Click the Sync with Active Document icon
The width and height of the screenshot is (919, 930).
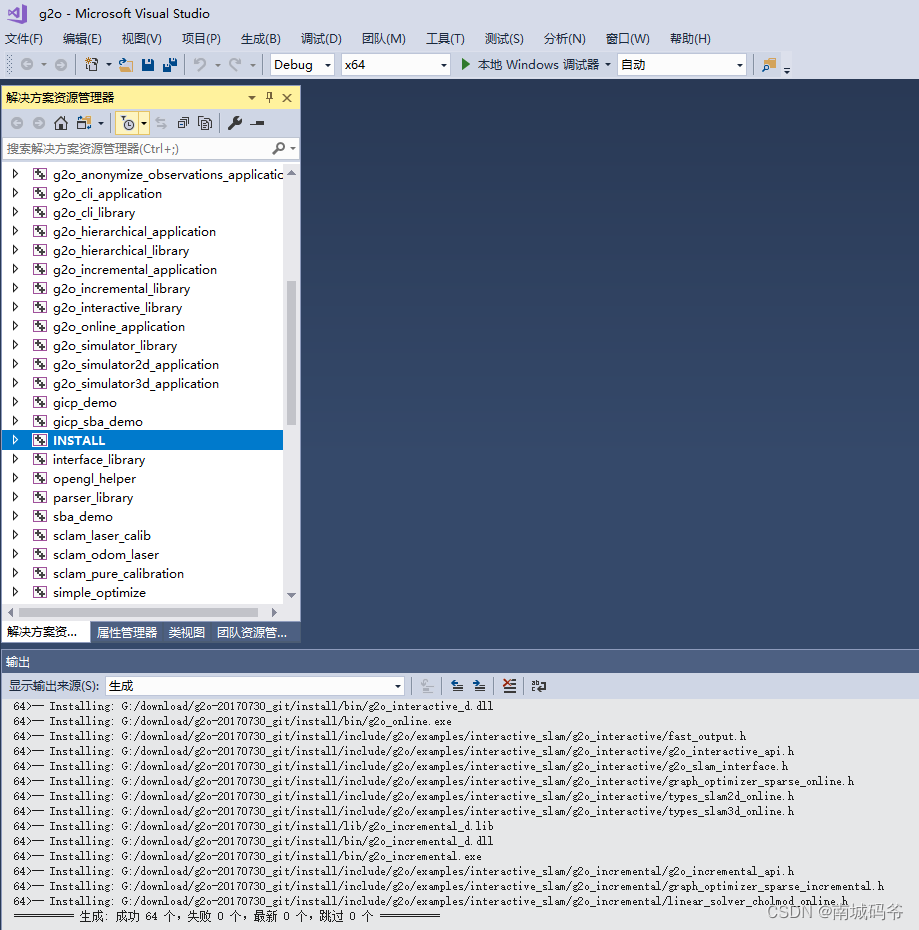[161, 123]
